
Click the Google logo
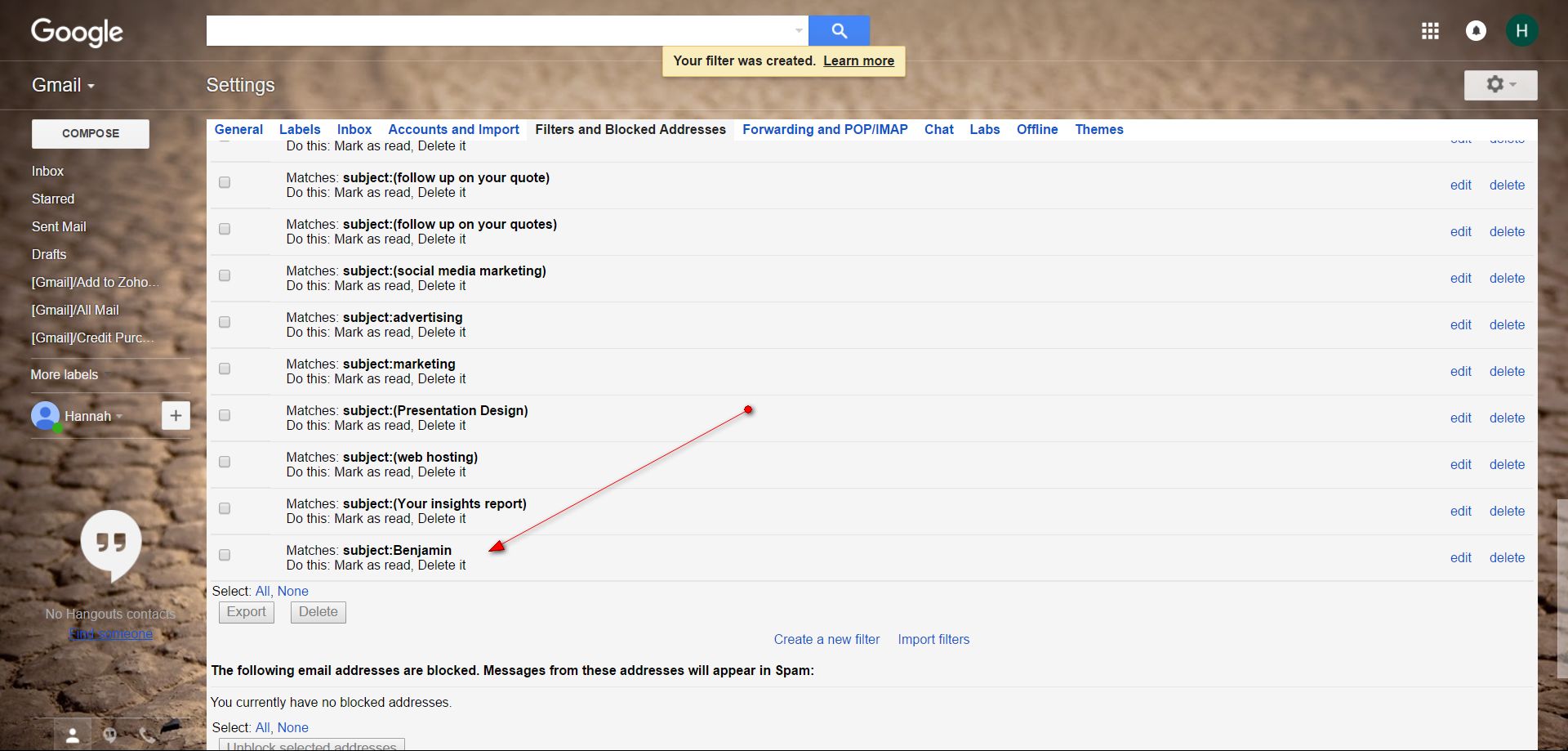77,33
